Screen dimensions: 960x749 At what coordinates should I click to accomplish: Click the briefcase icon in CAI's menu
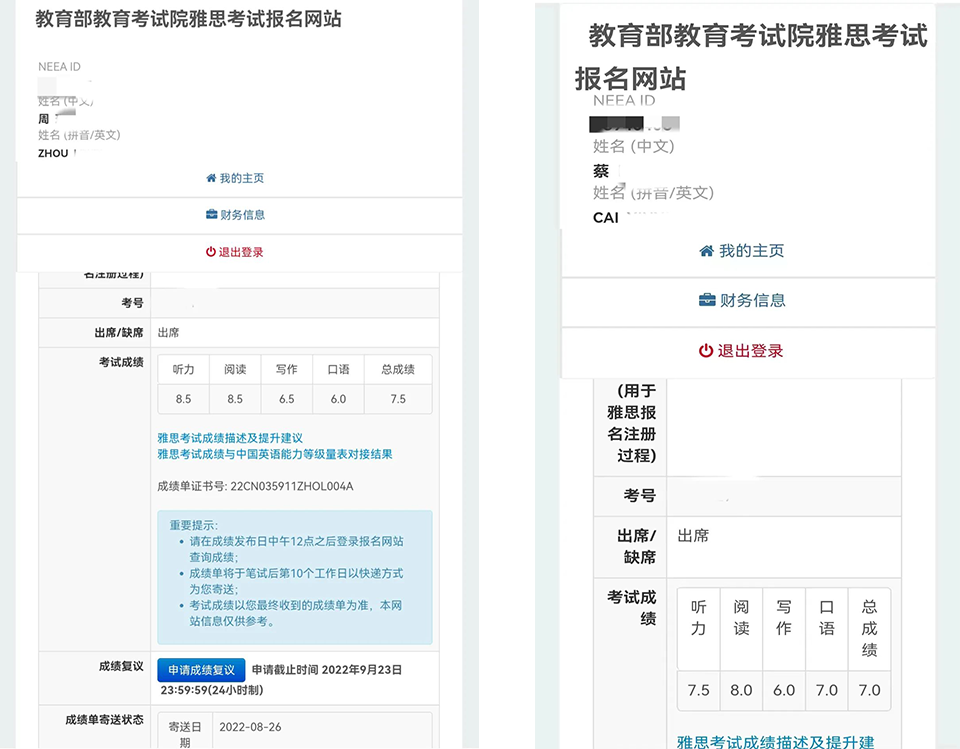706,300
